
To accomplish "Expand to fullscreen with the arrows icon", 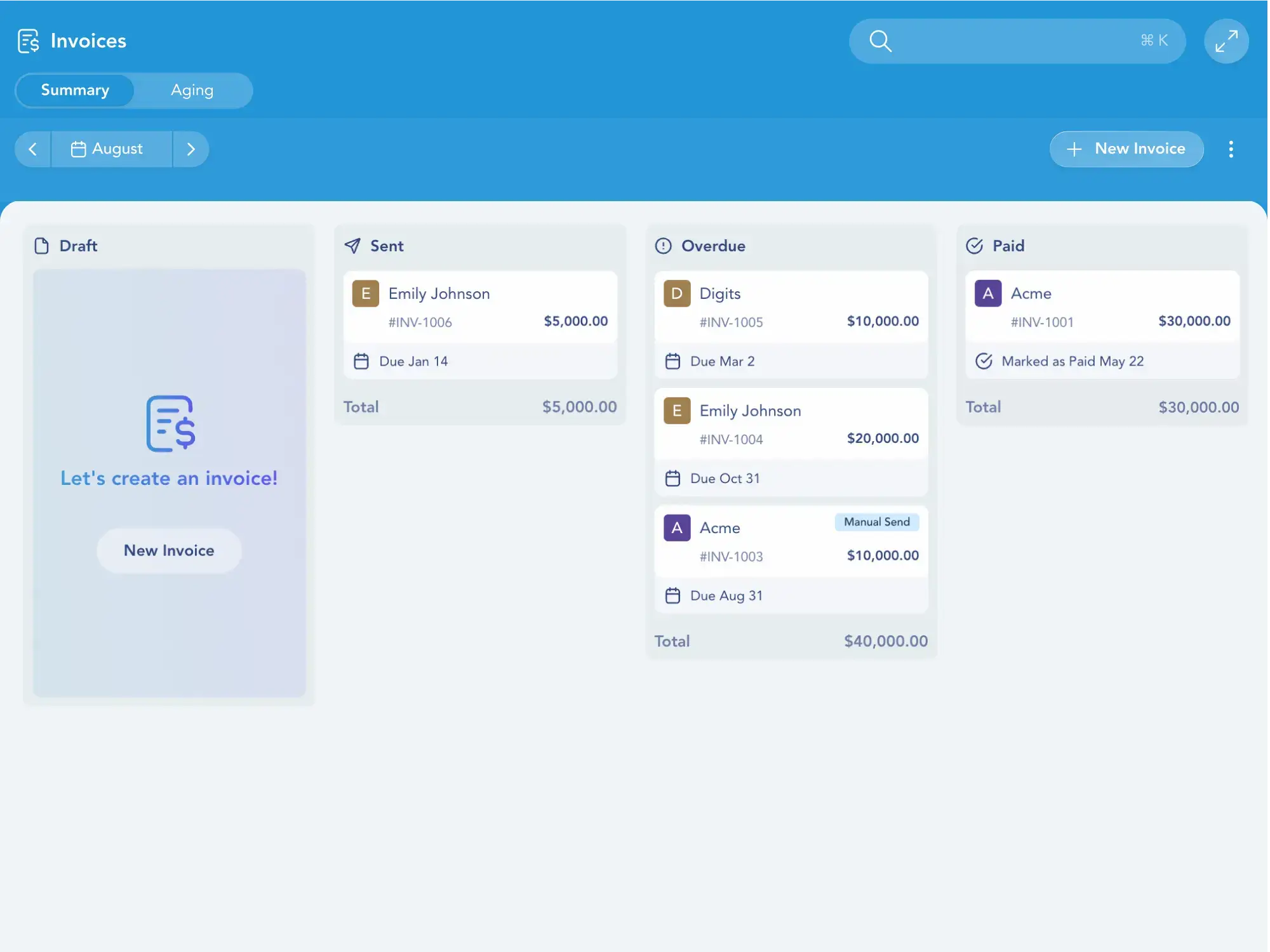I will tap(1226, 41).
